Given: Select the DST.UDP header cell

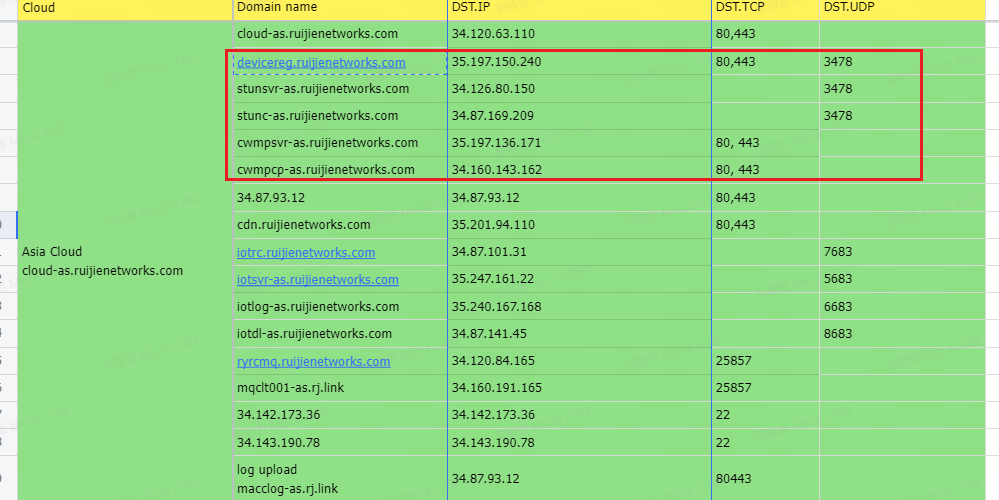Looking at the screenshot, I should click(902, 8).
